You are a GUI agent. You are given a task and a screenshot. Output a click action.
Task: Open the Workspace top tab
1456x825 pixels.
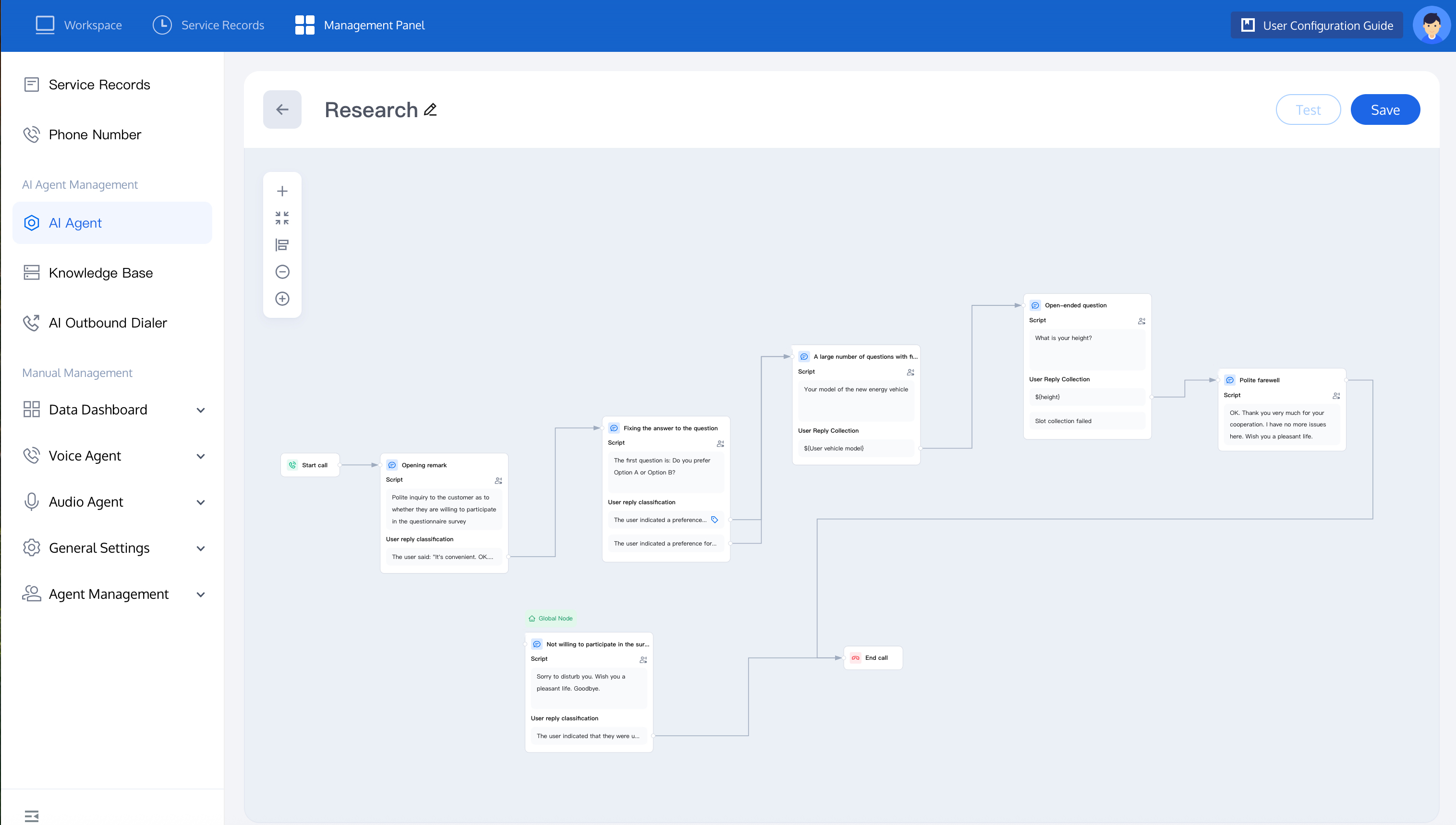pyautogui.click(x=79, y=25)
